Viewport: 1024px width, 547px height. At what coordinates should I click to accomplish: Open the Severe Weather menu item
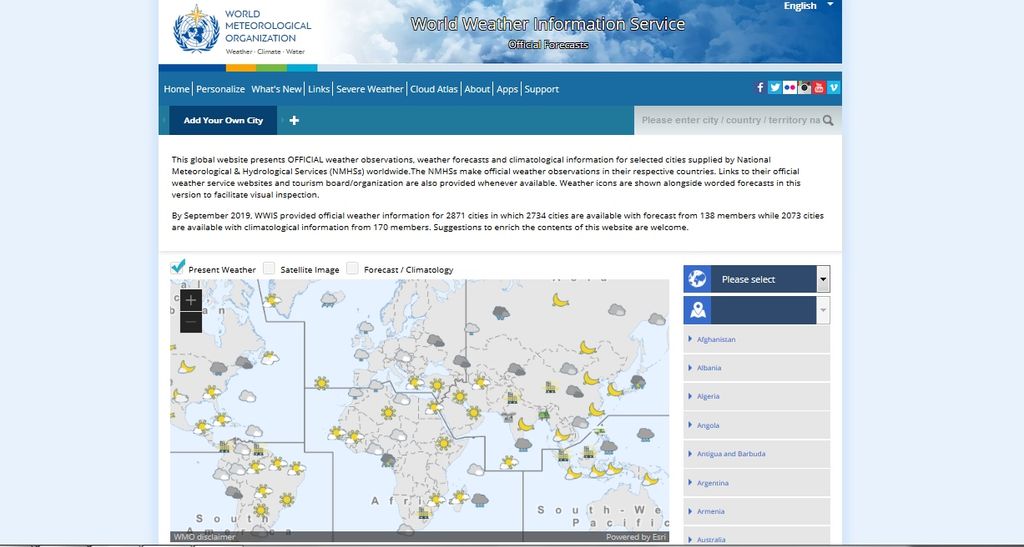tap(370, 89)
